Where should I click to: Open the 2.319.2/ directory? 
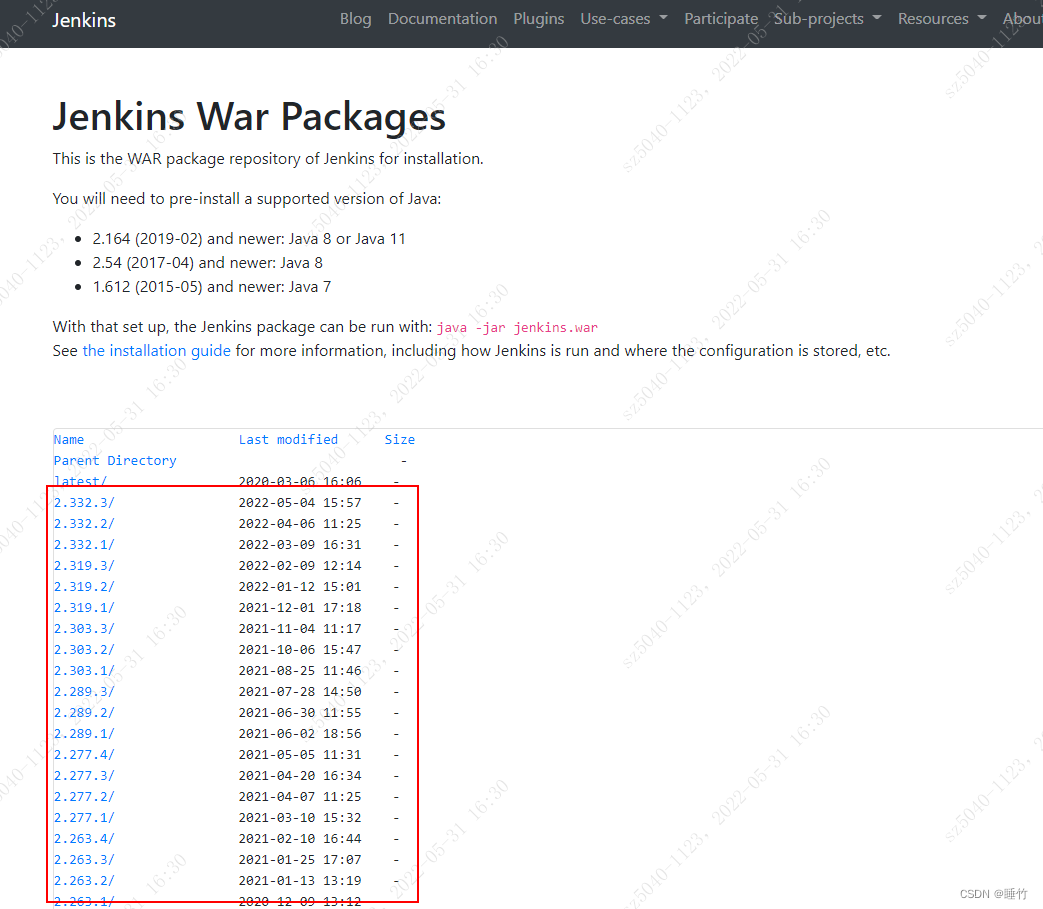(84, 586)
